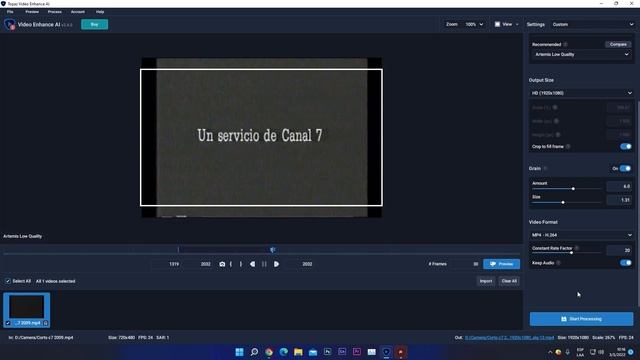Image resolution: width=640 pixels, height=360 pixels.
Task: Open the output file path link
Action: [509, 338]
